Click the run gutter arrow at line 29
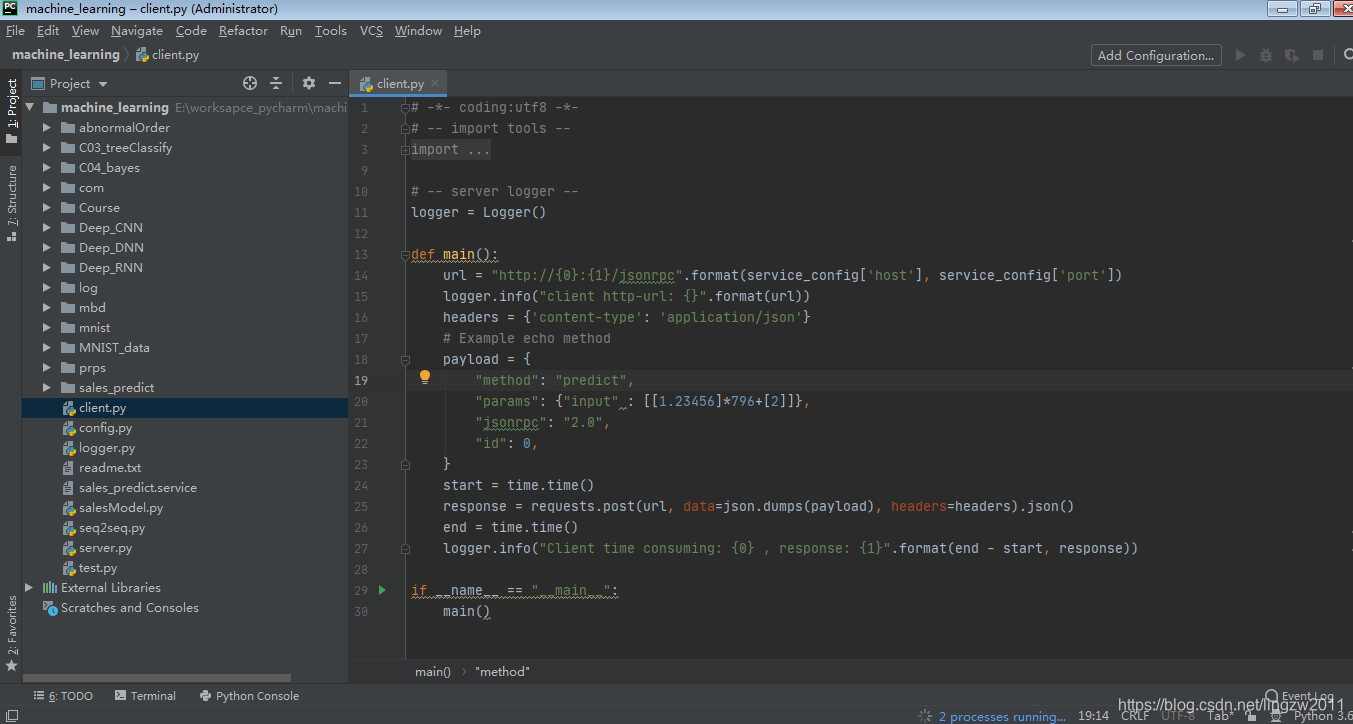The height and width of the screenshot is (724, 1353). pos(382,590)
